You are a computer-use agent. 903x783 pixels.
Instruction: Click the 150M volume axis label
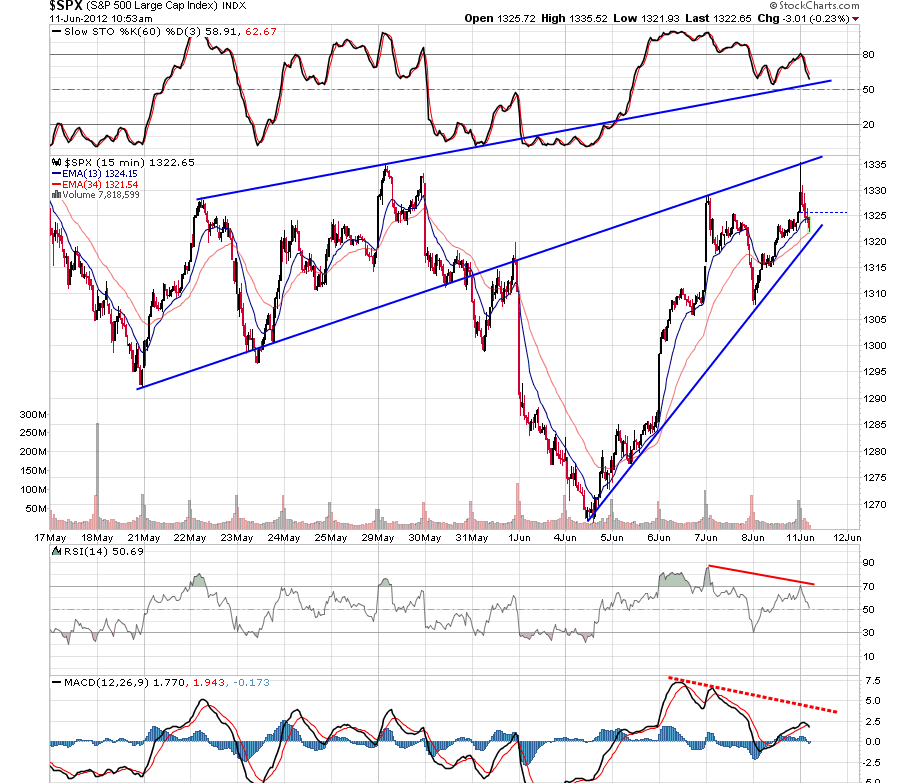(x=33, y=470)
